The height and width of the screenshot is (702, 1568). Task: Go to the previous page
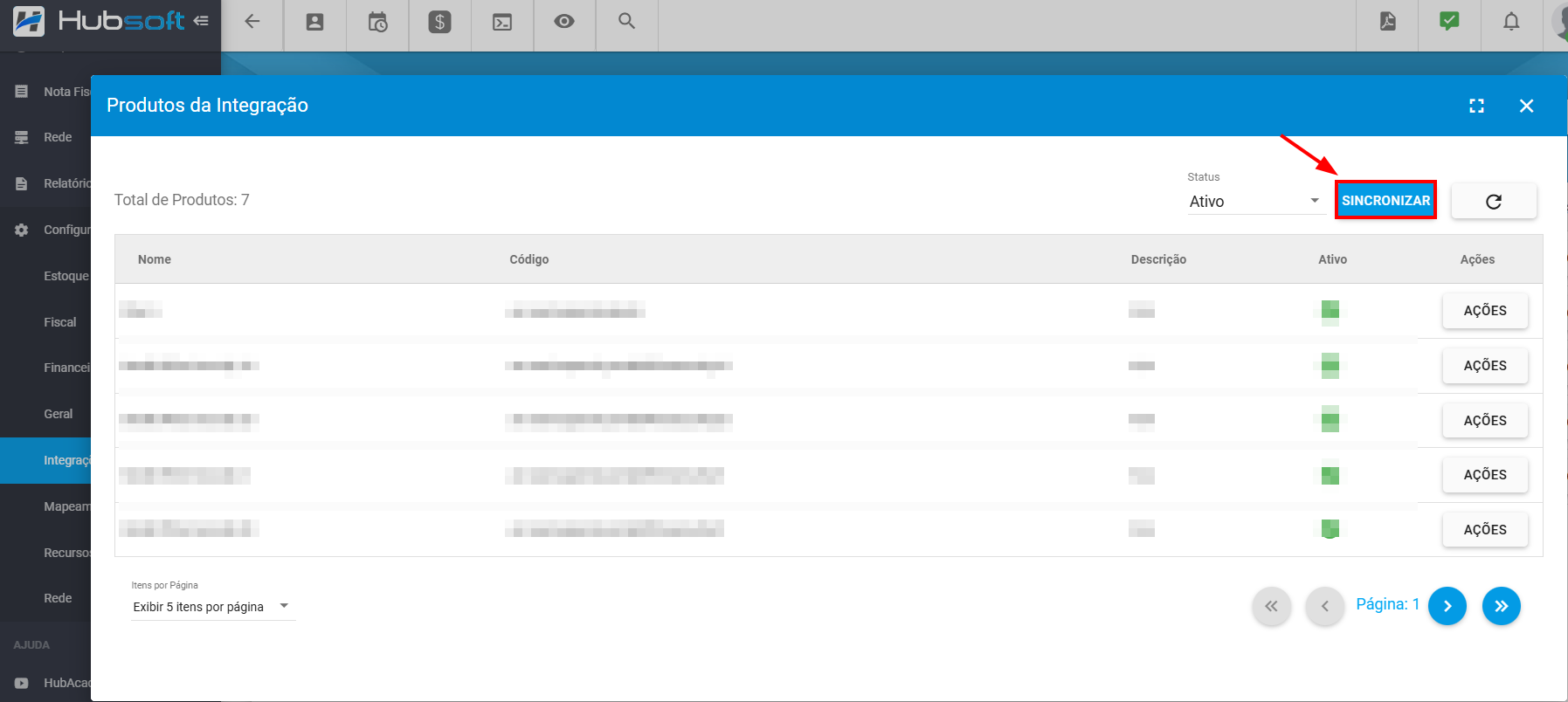point(1324,606)
